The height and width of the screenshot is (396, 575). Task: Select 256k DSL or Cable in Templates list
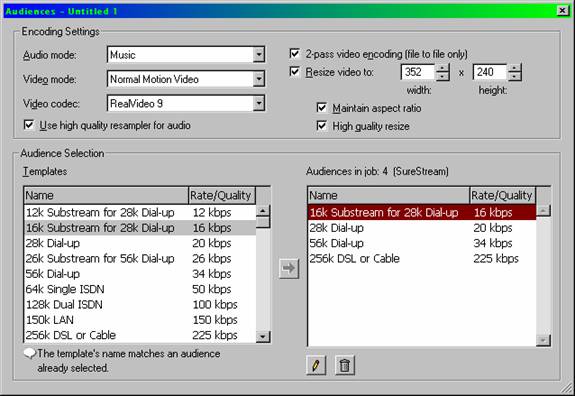[x=140, y=336]
